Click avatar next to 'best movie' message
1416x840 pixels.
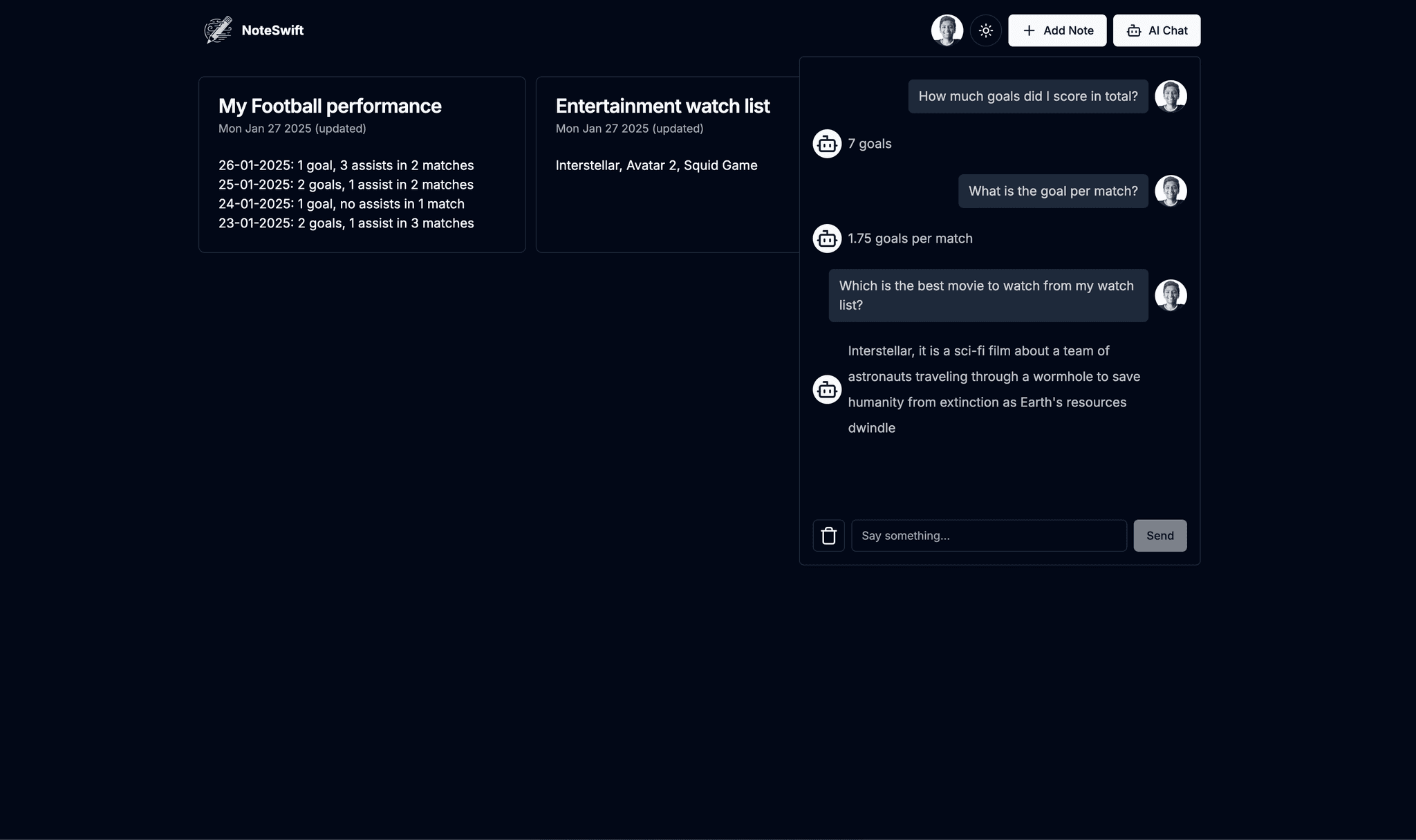click(x=1171, y=295)
